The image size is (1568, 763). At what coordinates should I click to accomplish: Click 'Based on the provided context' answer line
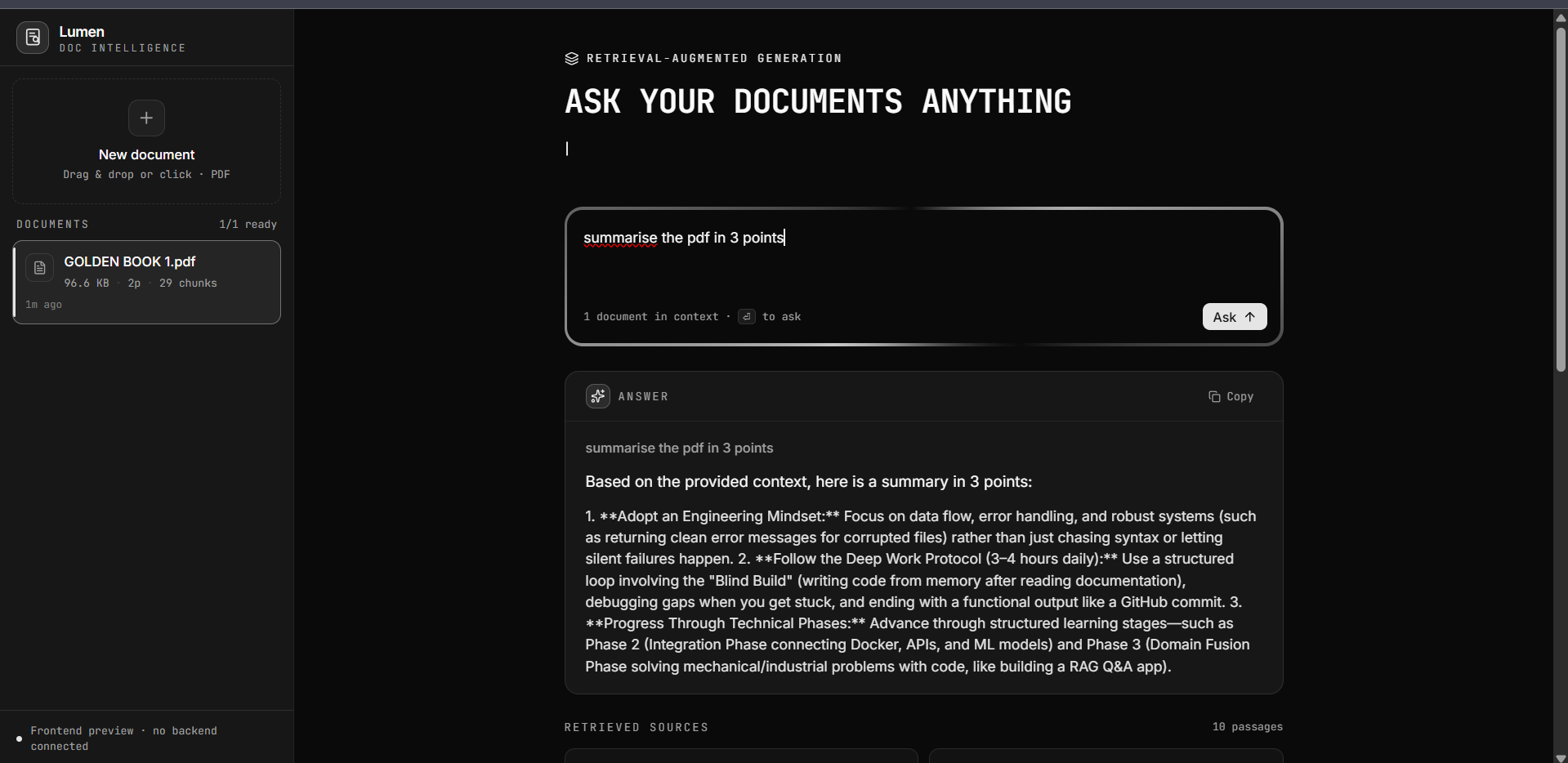tap(808, 482)
